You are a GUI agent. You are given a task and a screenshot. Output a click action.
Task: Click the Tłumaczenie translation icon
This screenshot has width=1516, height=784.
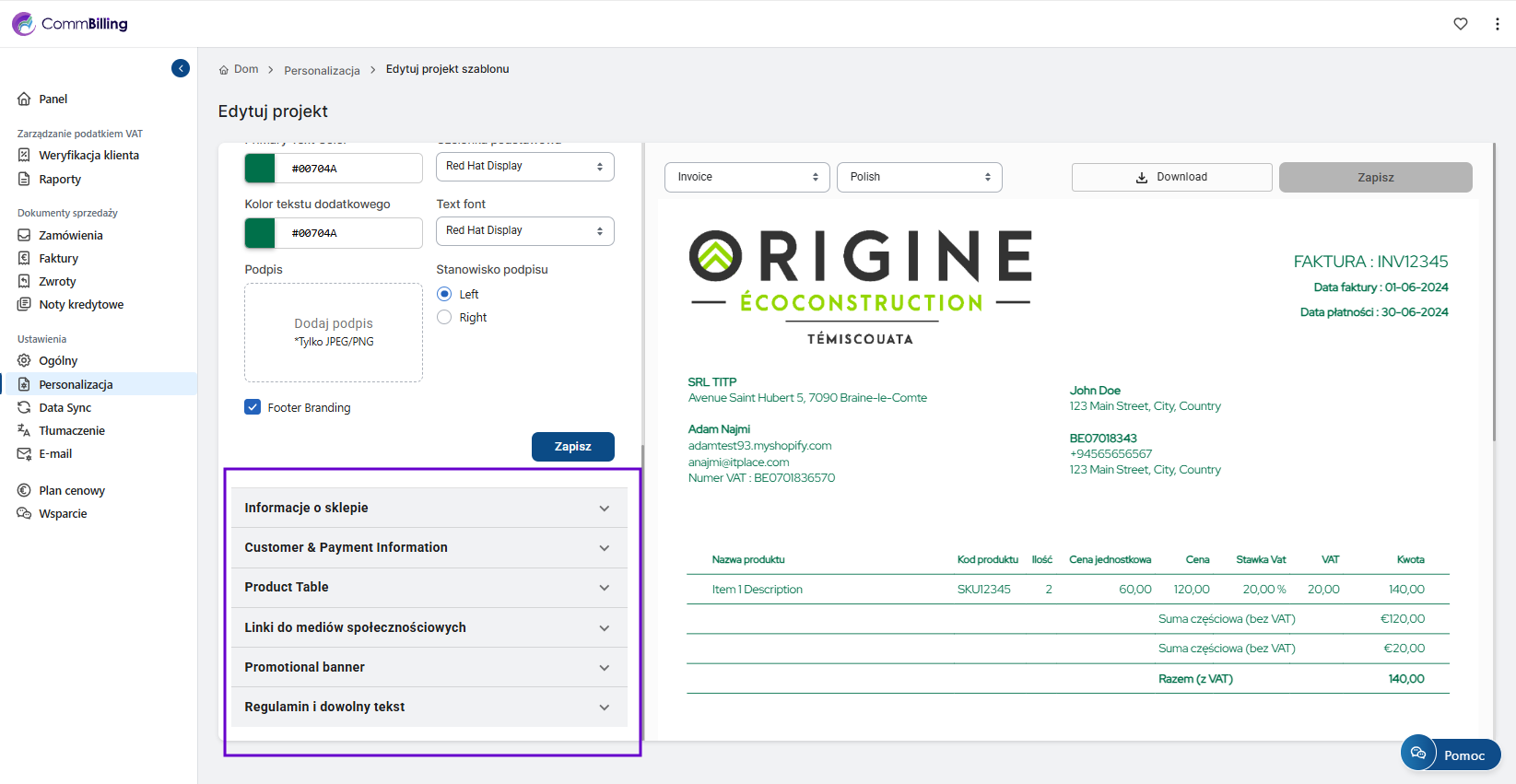pyautogui.click(x=24, y=430)
